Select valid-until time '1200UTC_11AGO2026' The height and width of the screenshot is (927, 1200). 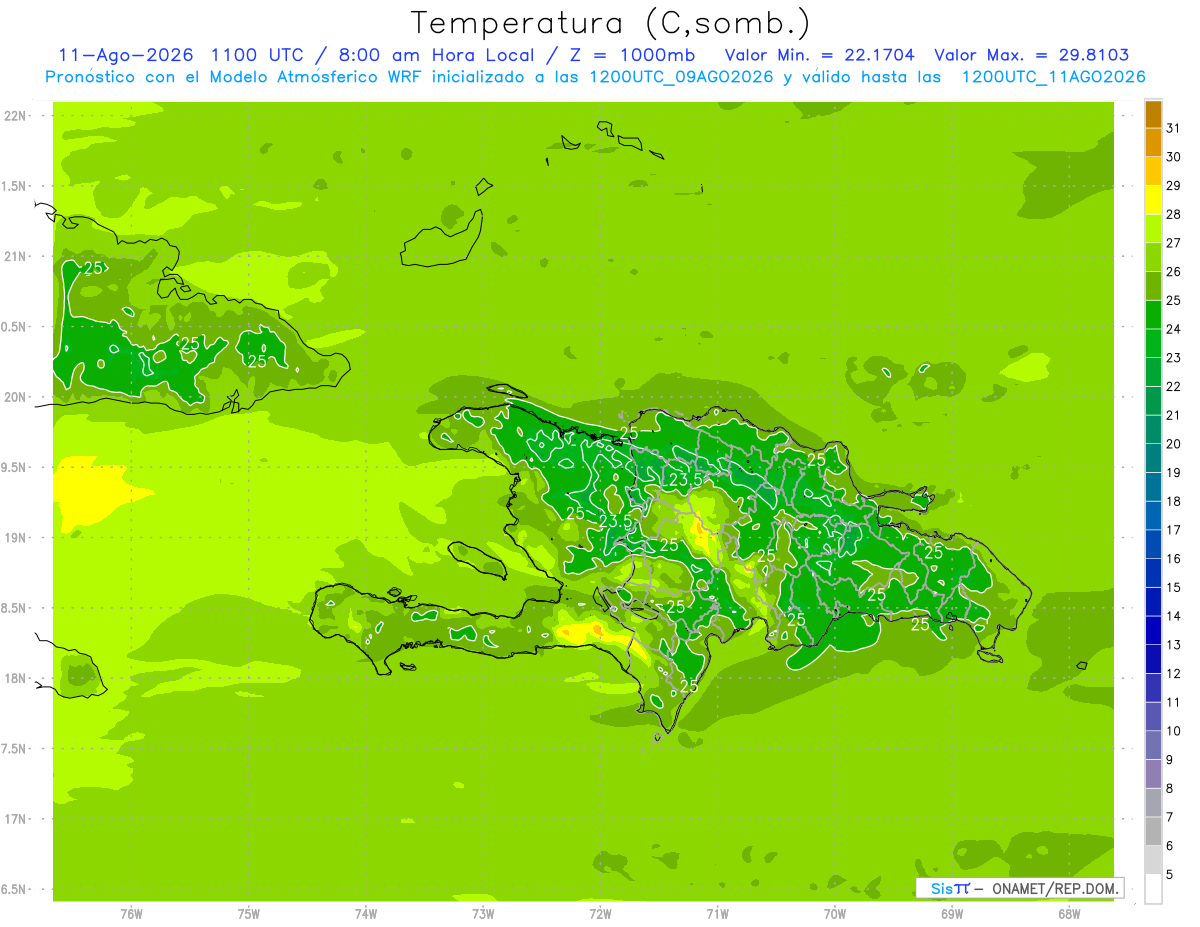point(1053,77)
